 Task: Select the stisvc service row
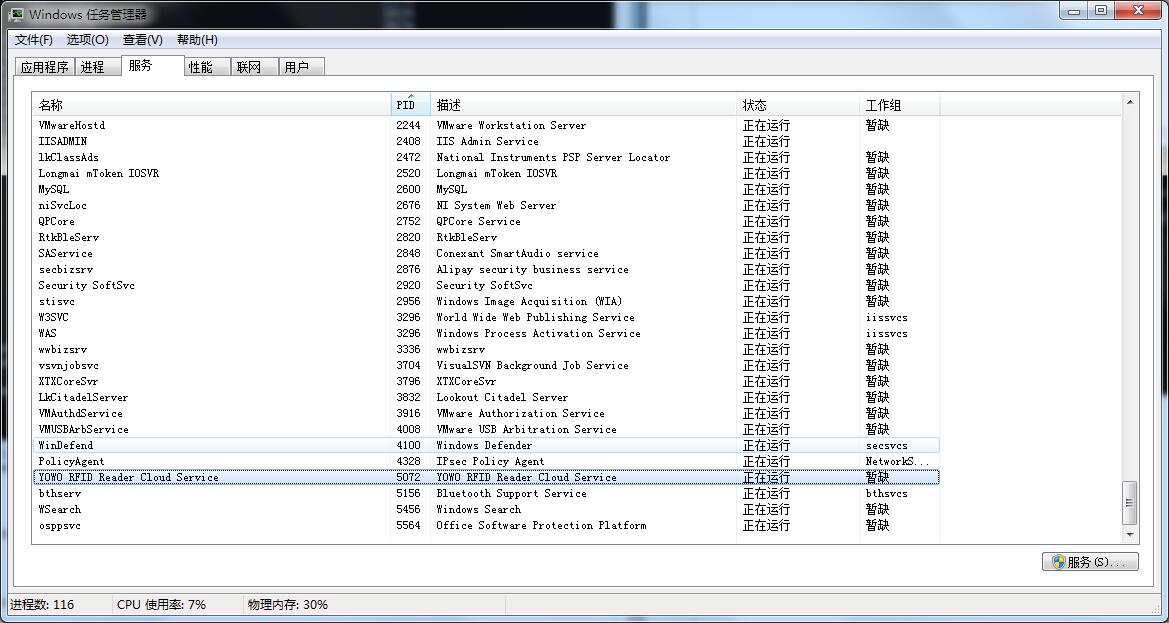tap(486, 301)
